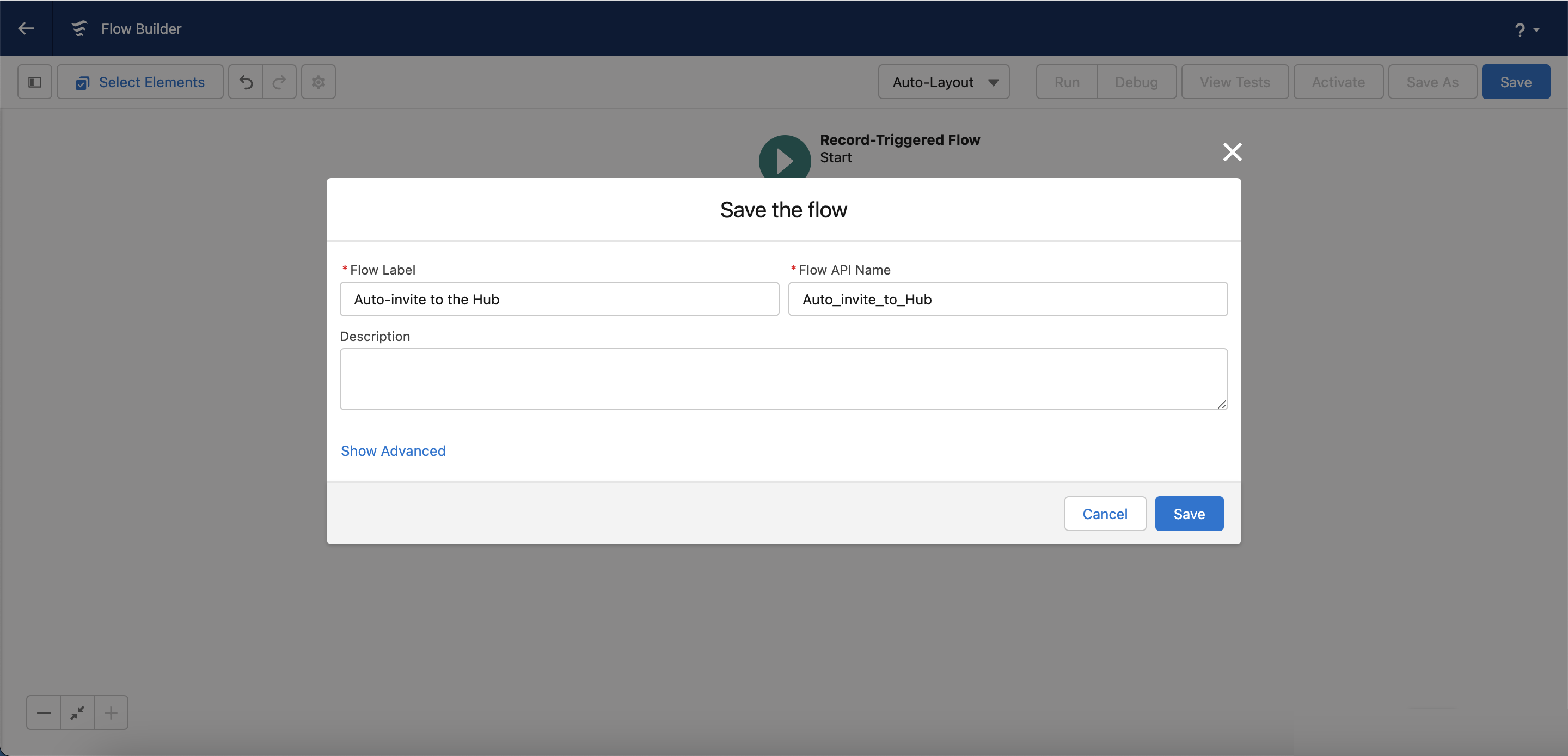Expand the Show Advanced section

coord(393,451)
